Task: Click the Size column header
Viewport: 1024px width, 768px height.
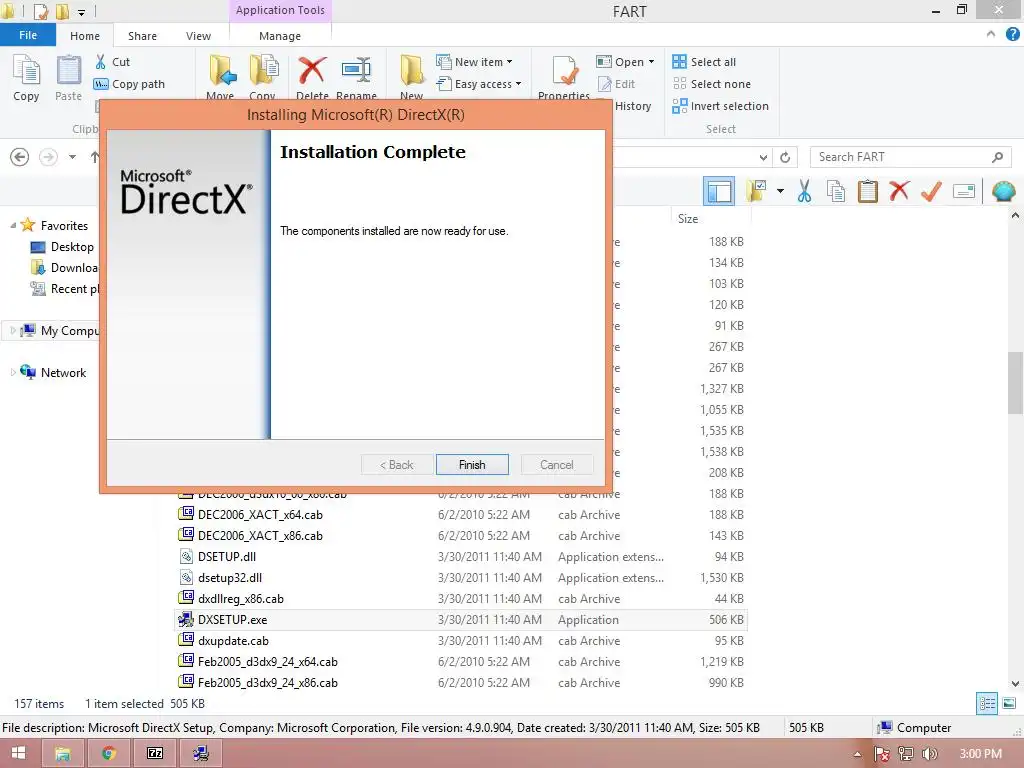Action: pyautogui.click(x=709, y=219)
